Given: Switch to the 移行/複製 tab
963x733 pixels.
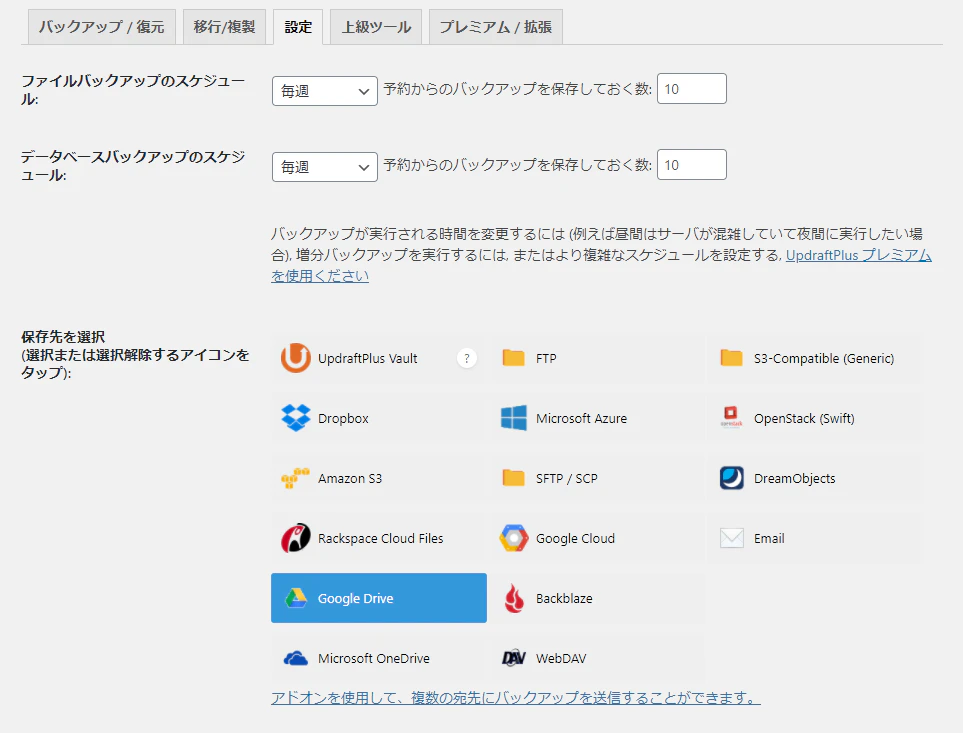Looking at the screenshot, I should pos(224,27).
